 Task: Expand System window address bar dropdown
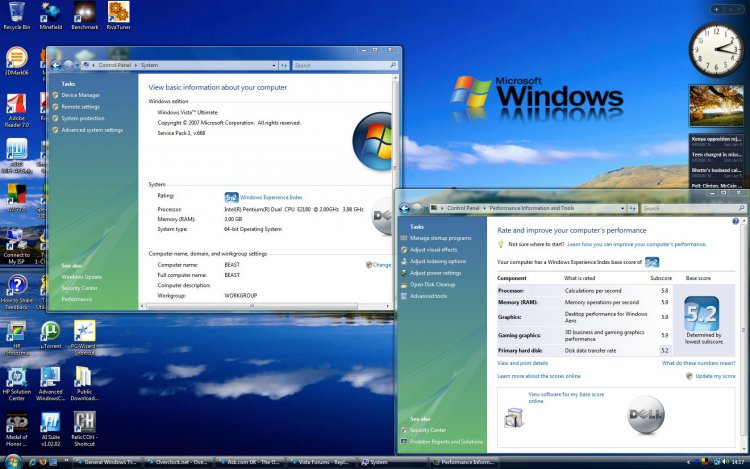point(274,65)
